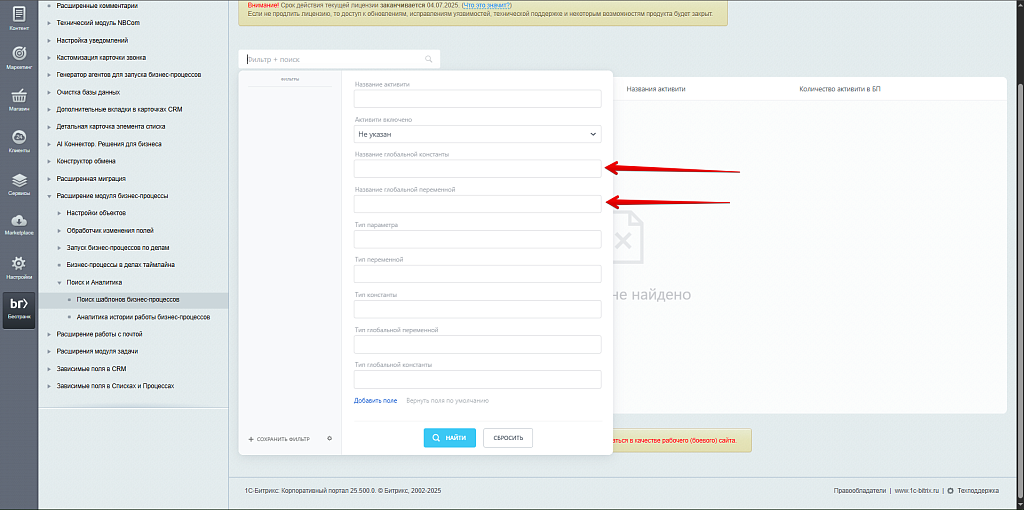Open Дополнительные вкладки в карточках CRM
Screen dimensions: 1024x510
coord(120,109)
